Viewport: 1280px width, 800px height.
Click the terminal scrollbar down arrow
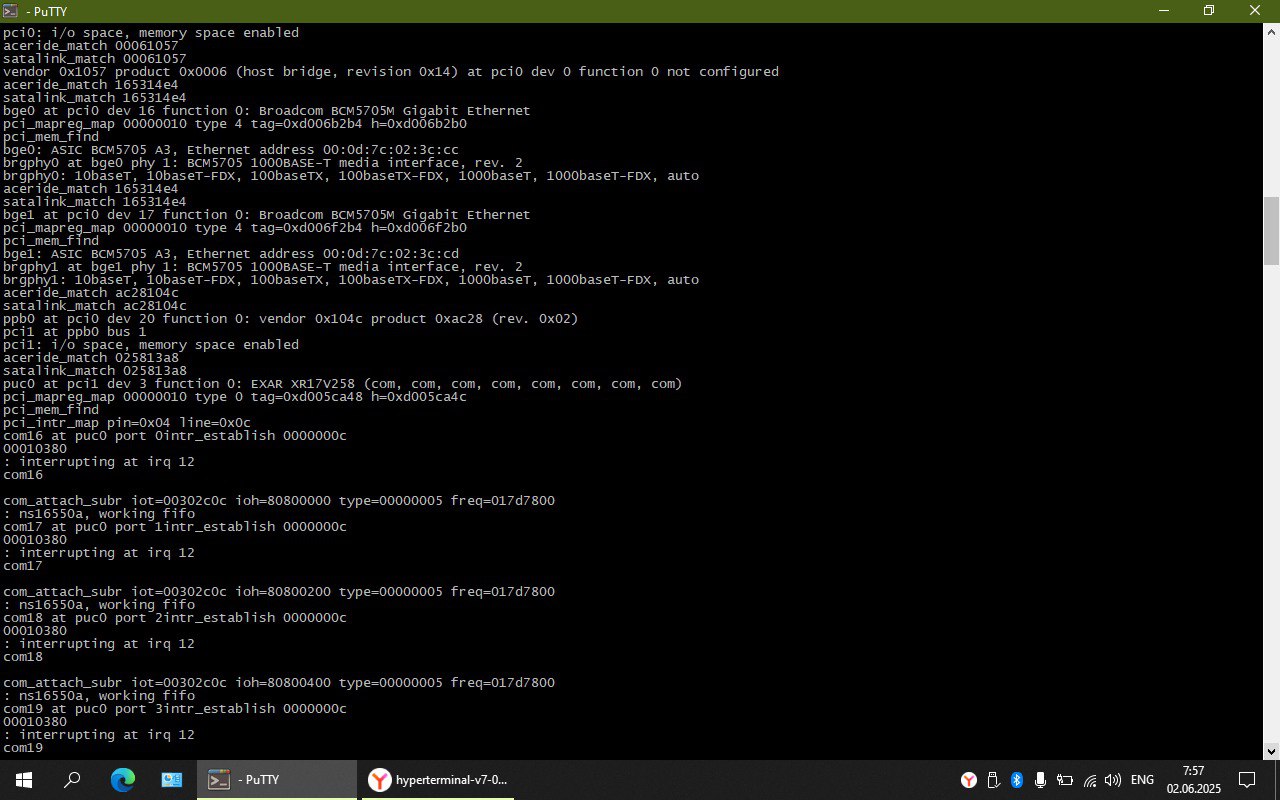click(1271, 751)
